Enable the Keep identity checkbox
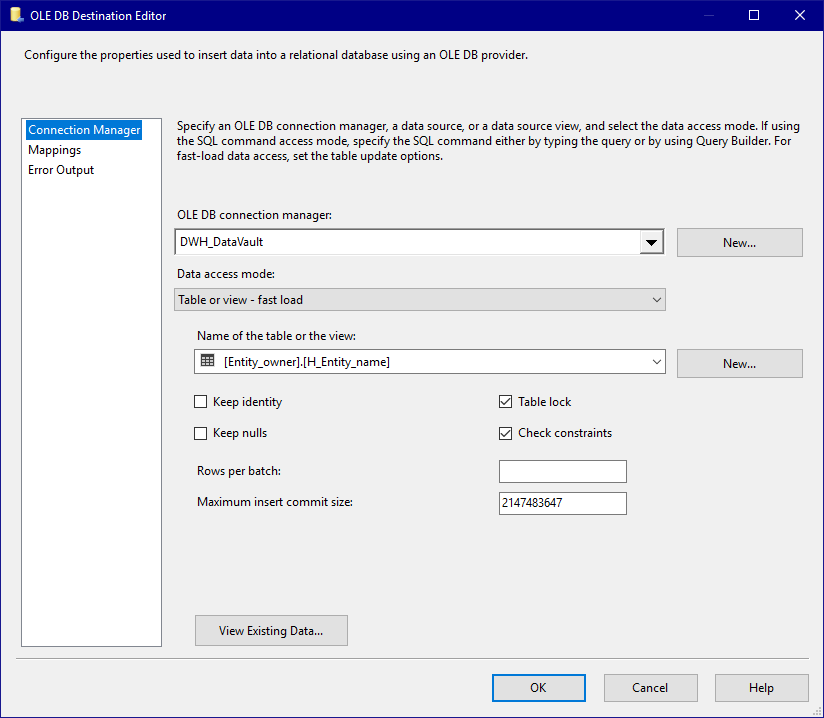This screenshot has width=824, height=718. coord(201,402)
